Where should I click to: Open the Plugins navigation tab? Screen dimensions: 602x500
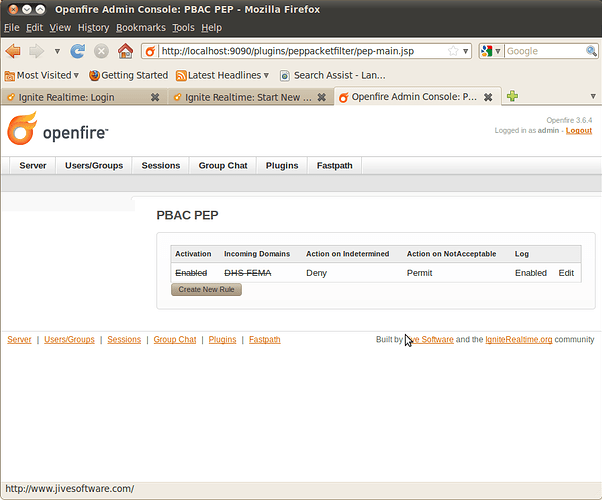[282, 166]
